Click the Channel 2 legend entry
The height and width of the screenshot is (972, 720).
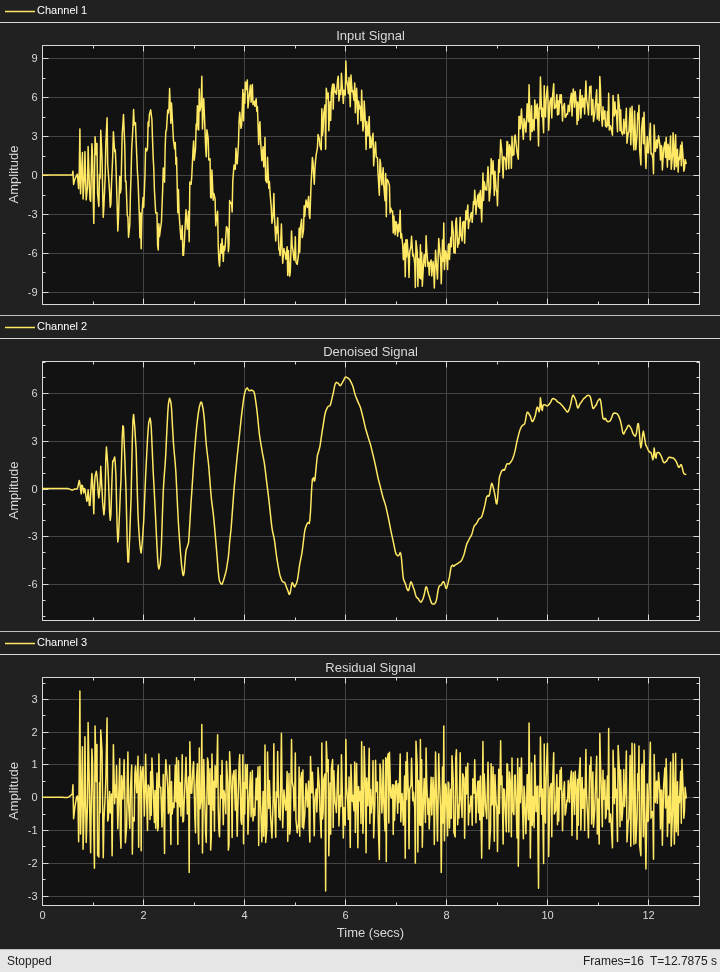46,326
